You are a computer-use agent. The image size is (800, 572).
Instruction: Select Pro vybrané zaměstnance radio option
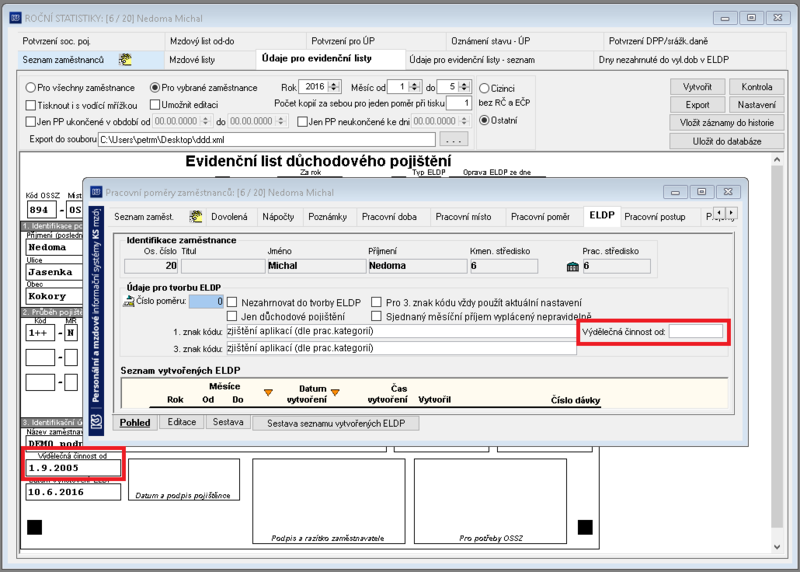point(155,88)
